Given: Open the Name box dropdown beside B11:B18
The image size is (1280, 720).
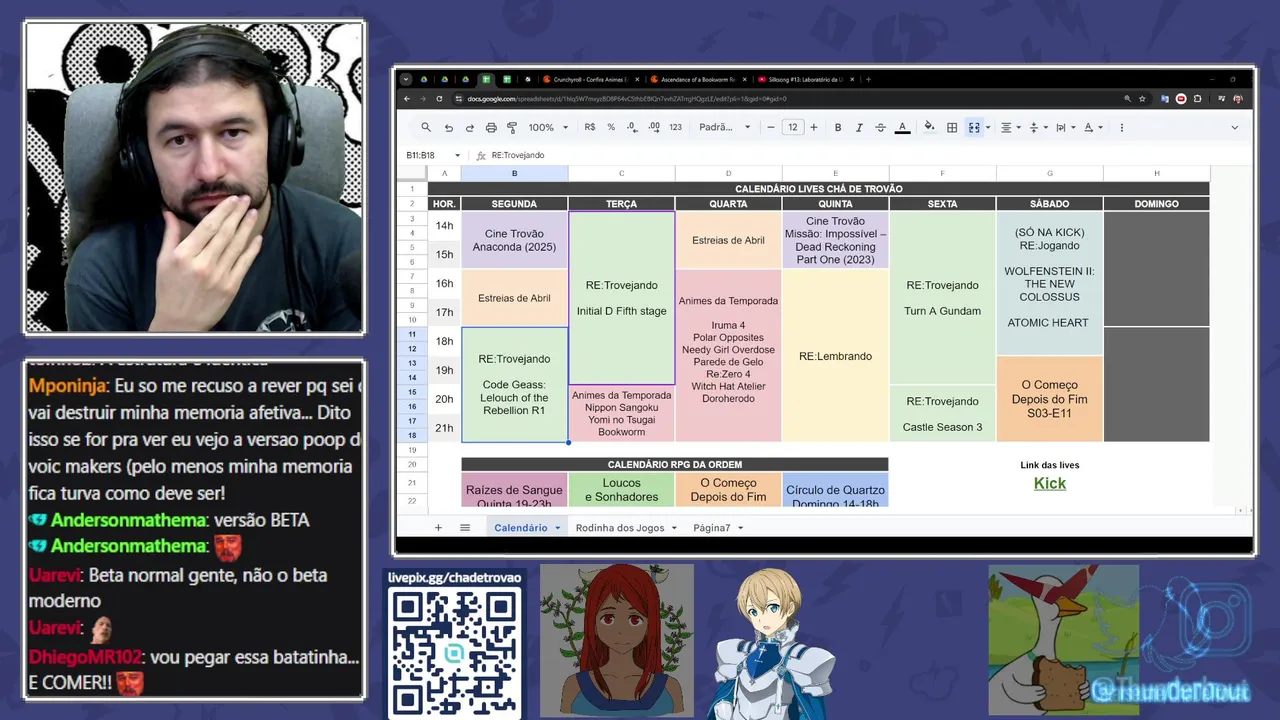Looking at the screenshot, I should (x=457, y=155).
